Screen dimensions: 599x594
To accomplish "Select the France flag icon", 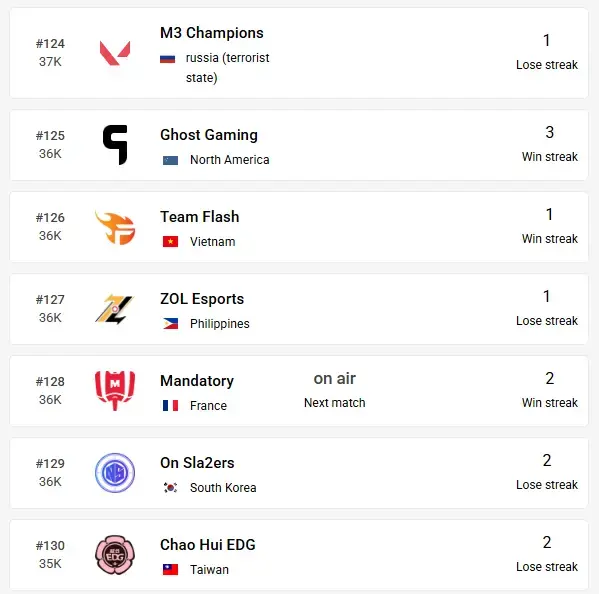I will coord(170,406).
